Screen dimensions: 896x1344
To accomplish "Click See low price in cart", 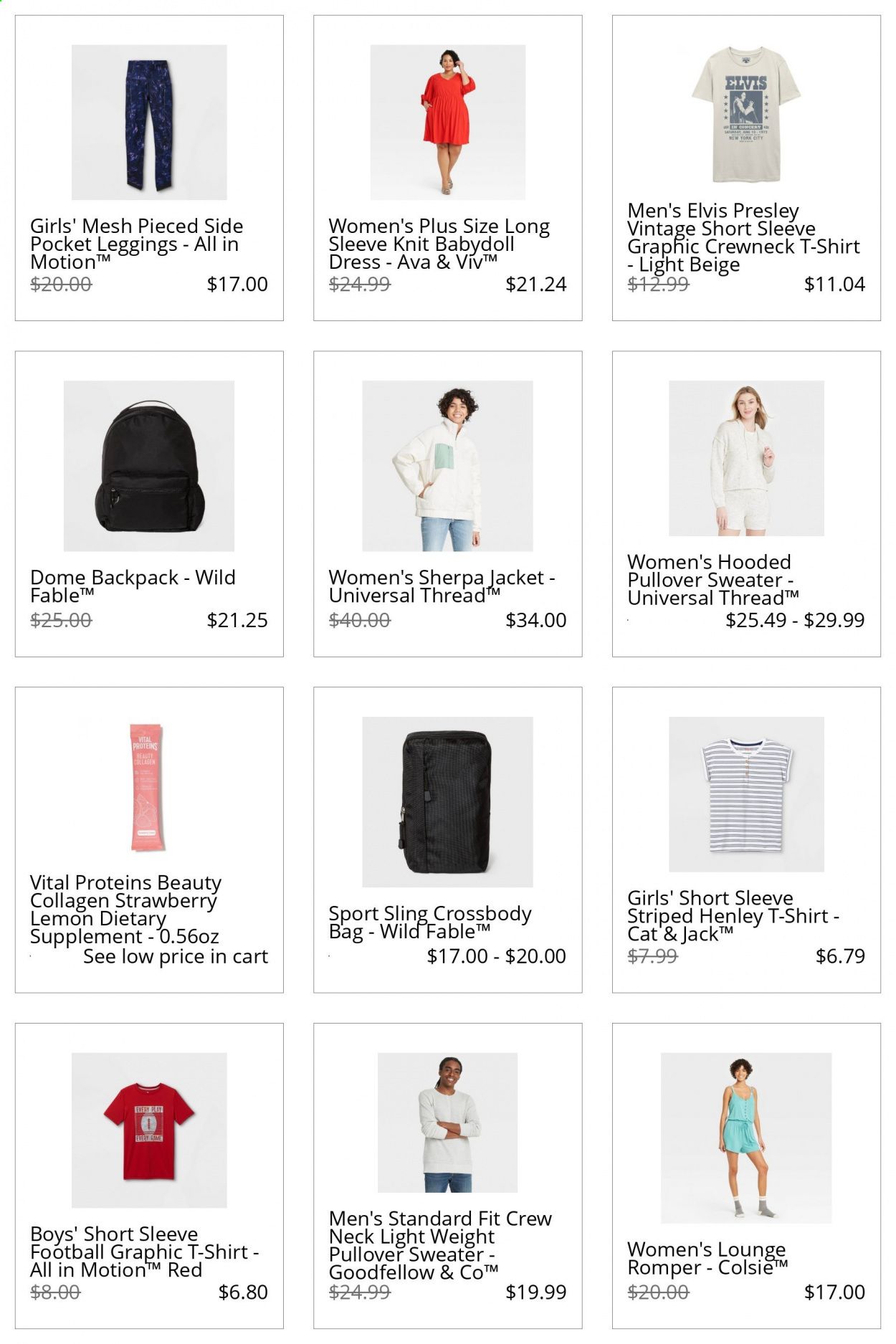I will 176,956.
